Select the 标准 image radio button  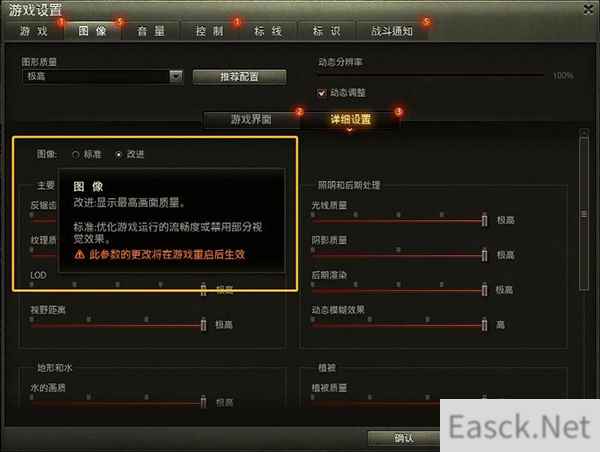(76, 155)
